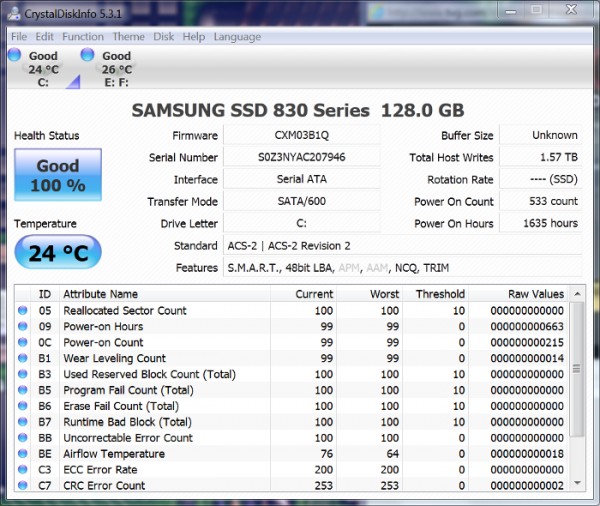Screen dimensions: 600x506
Task: Select the C: drive Good status orb
Action: point(15,54)
